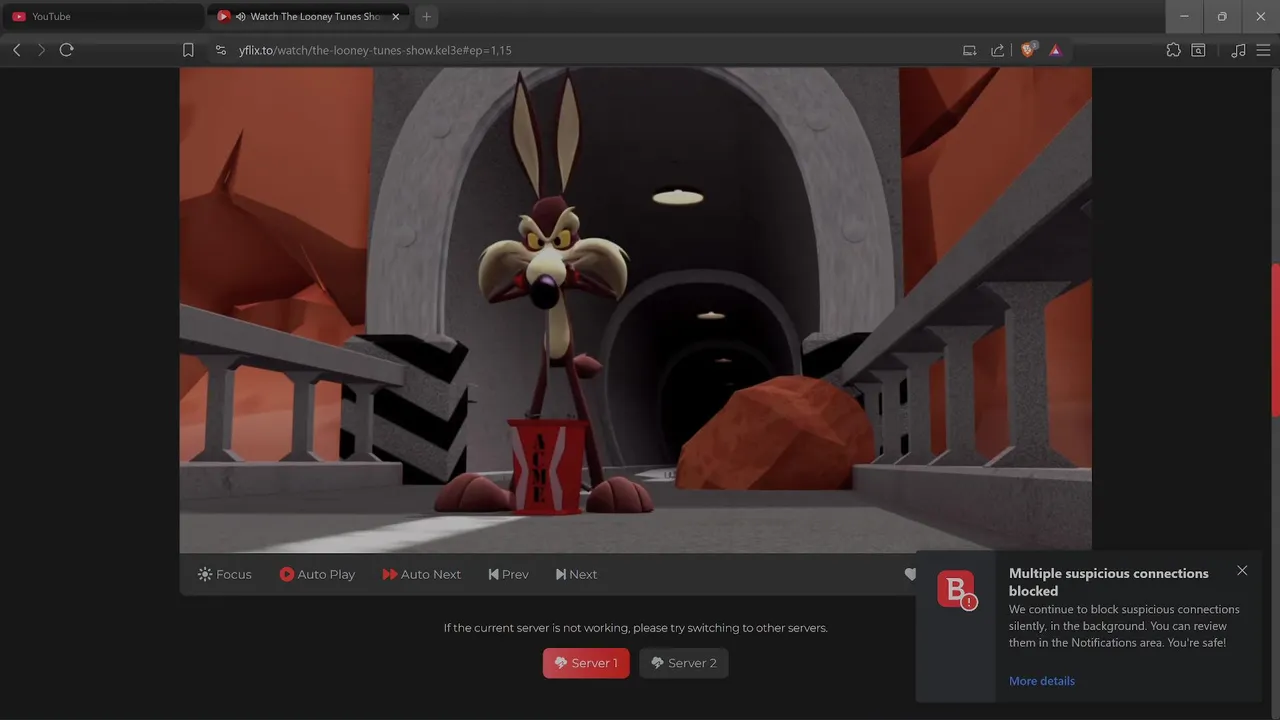Click the Wile E. Coyote video player
This screenshot has height=720, width=1280.
point(635,310)
